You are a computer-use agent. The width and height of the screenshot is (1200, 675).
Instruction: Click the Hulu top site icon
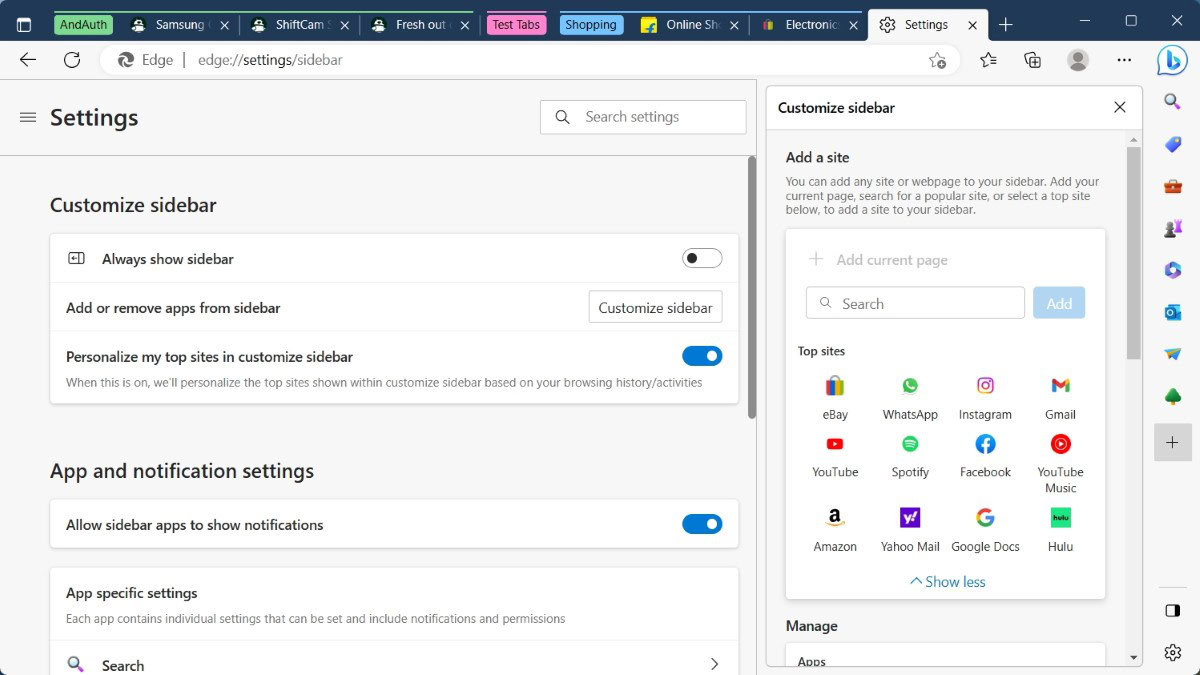(1060, 518)
